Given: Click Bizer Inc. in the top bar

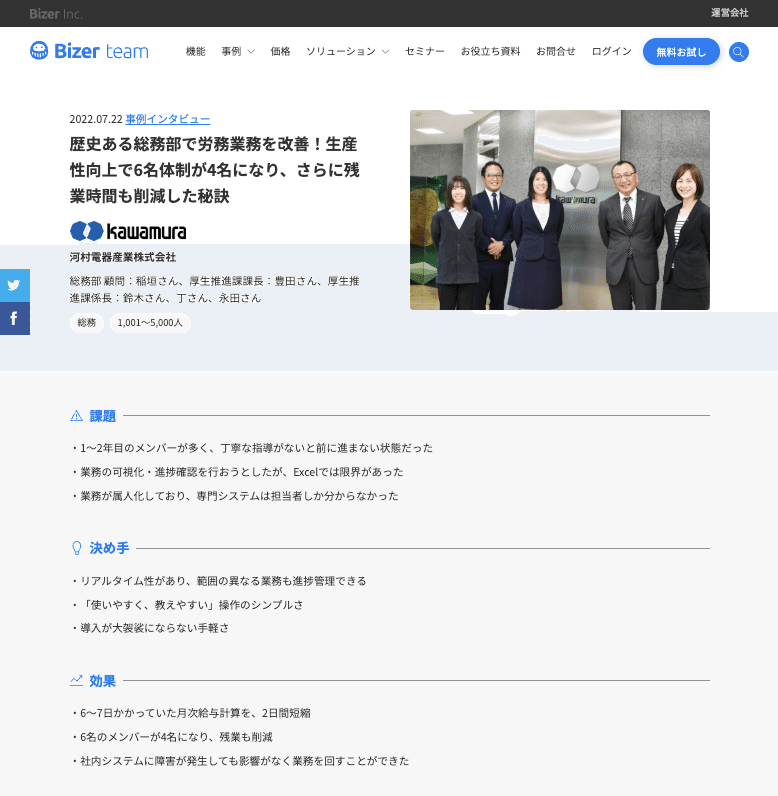Looking at the screenshot, I should [x=56, y=14].
